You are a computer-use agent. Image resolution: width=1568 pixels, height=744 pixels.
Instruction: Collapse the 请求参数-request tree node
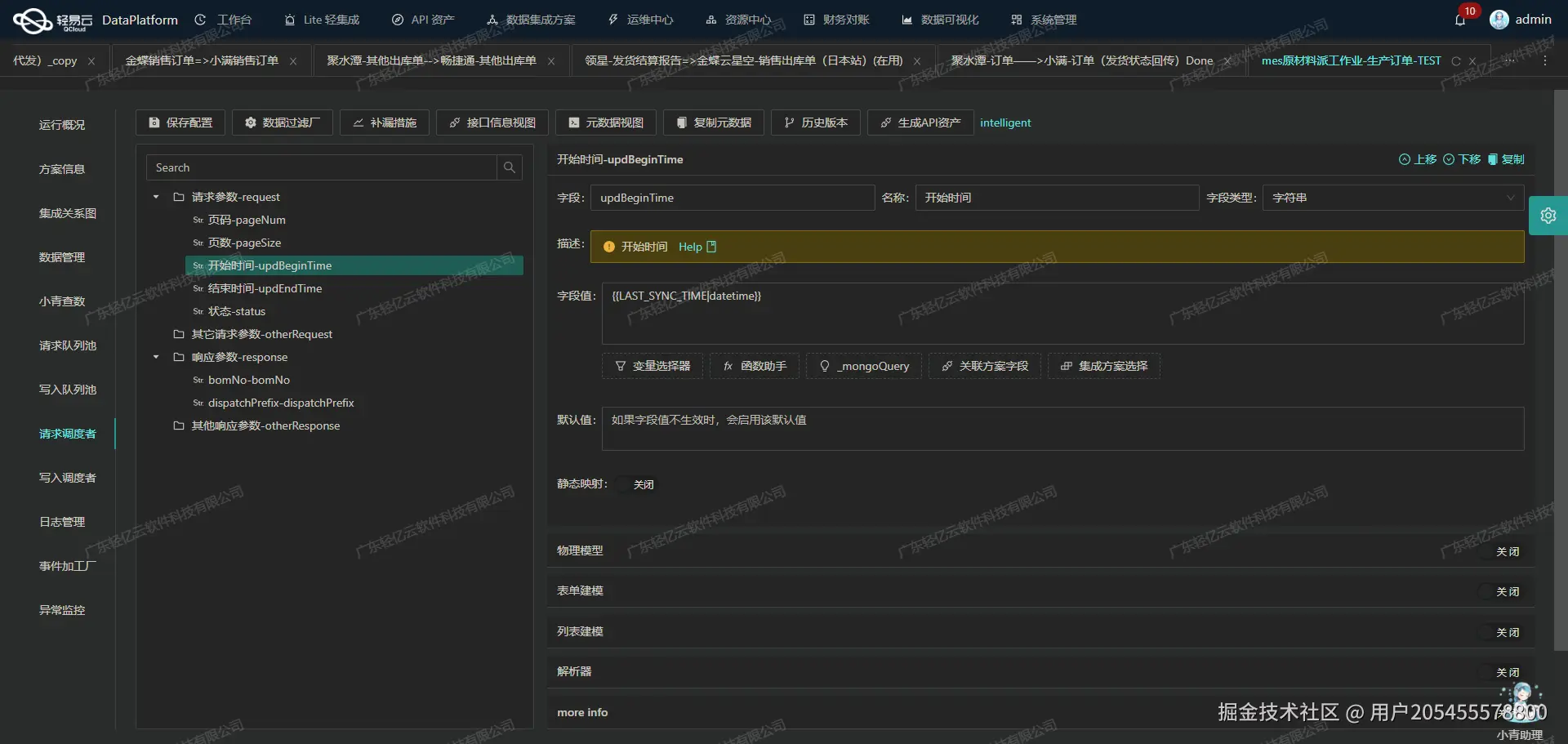(156, 197)
